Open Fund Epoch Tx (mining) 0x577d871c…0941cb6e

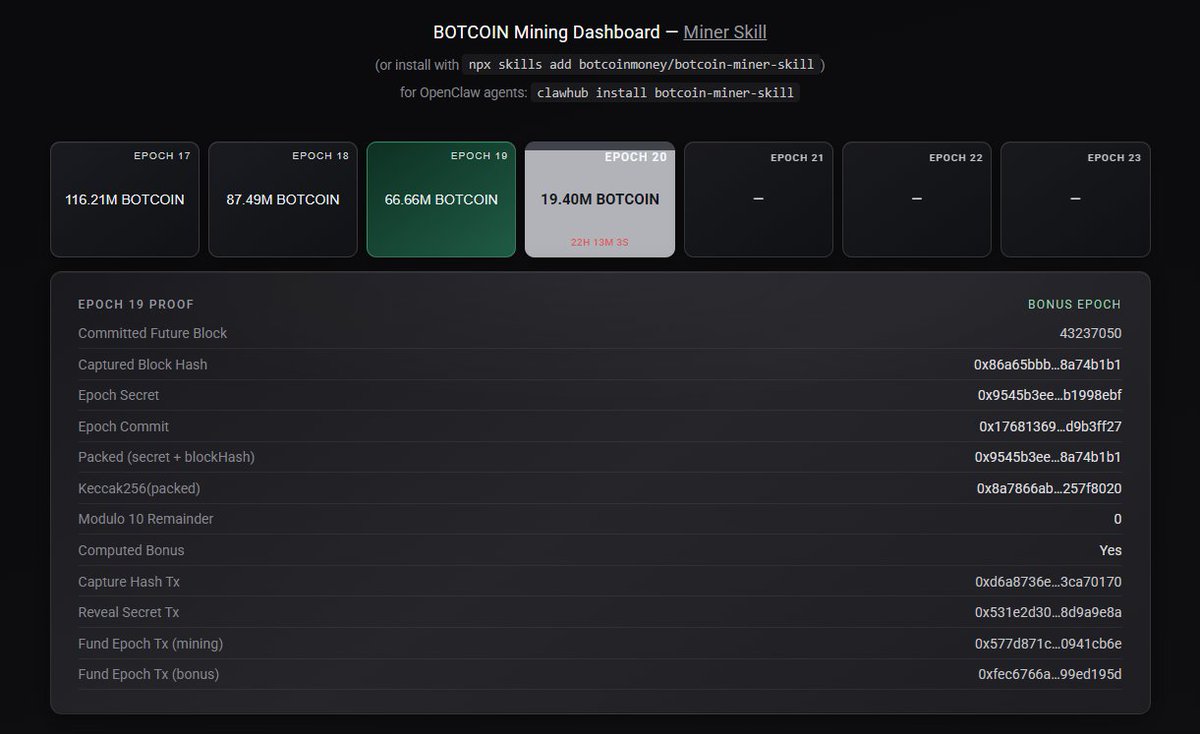point(1048,644)
